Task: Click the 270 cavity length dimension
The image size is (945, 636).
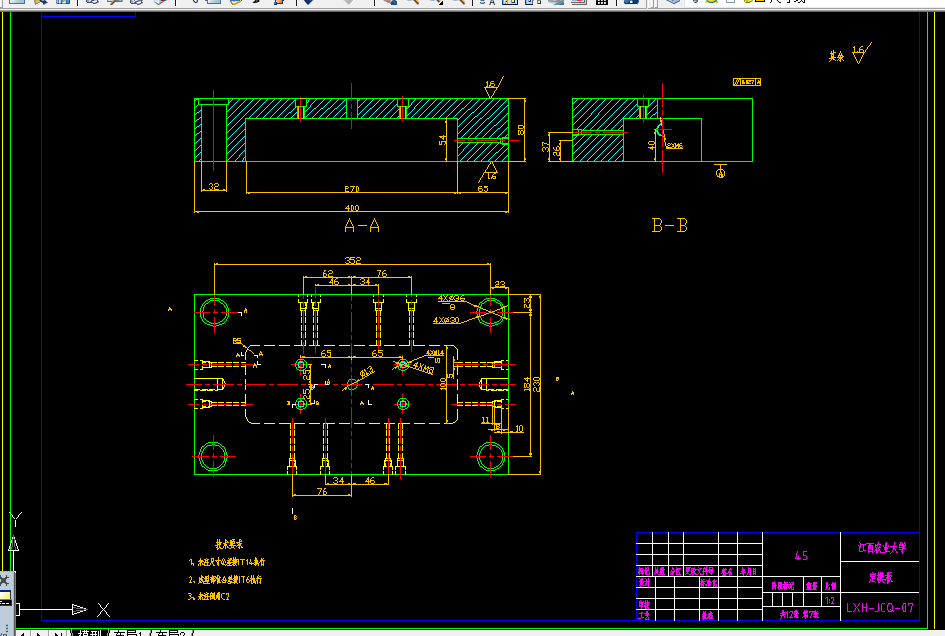Action: tap(352, 189)
